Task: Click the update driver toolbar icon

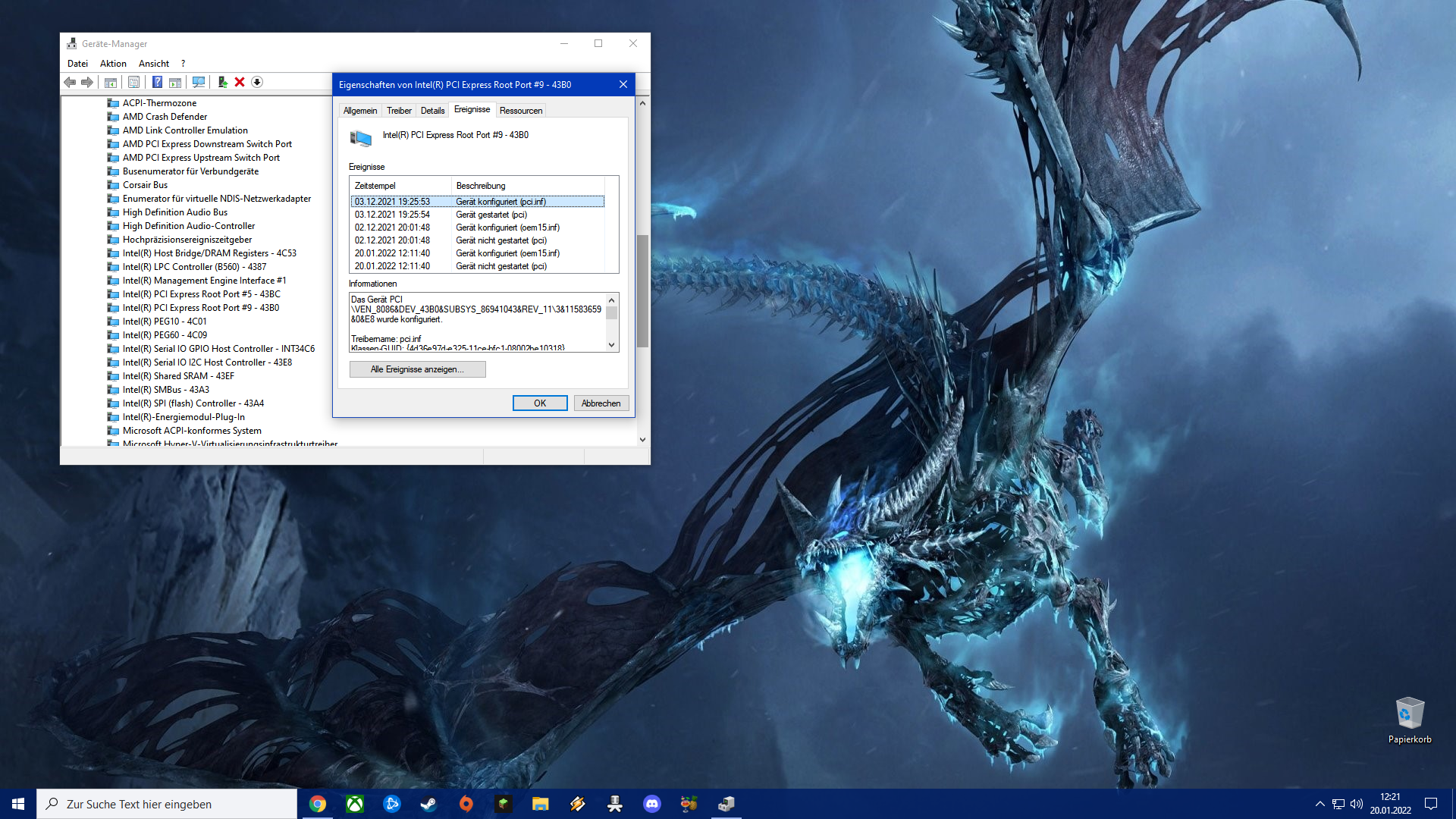Action: [222, 82]
